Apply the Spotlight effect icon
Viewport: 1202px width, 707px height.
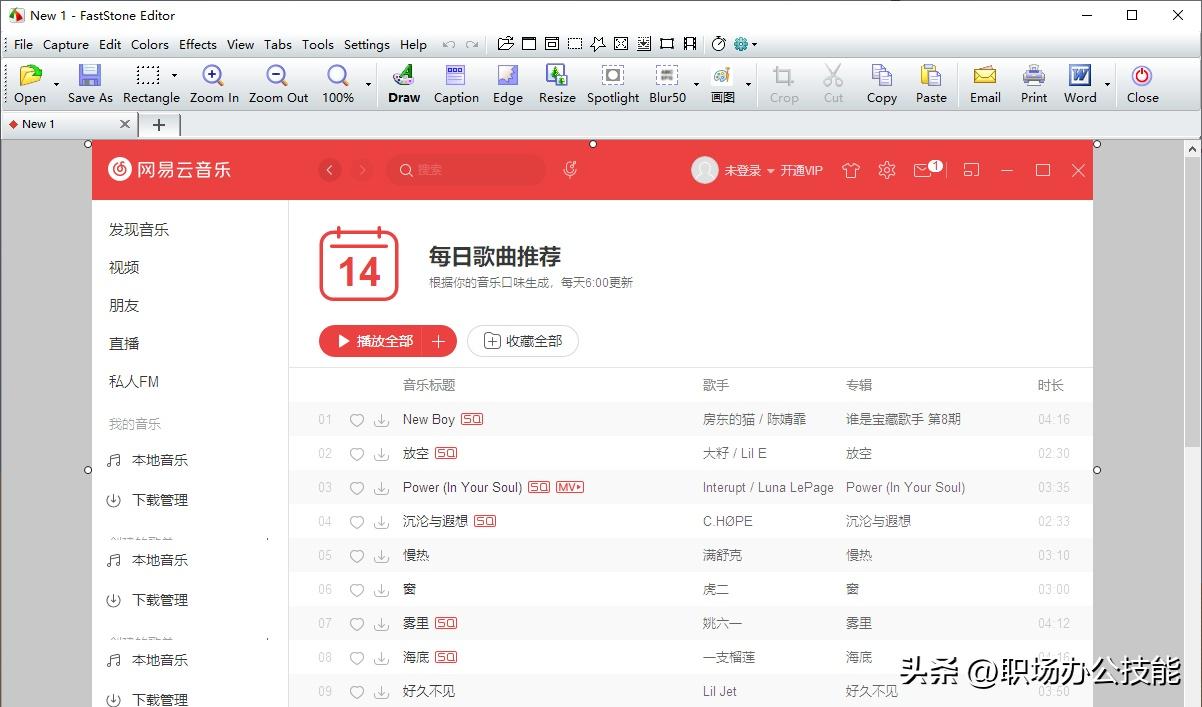point(612,80)
